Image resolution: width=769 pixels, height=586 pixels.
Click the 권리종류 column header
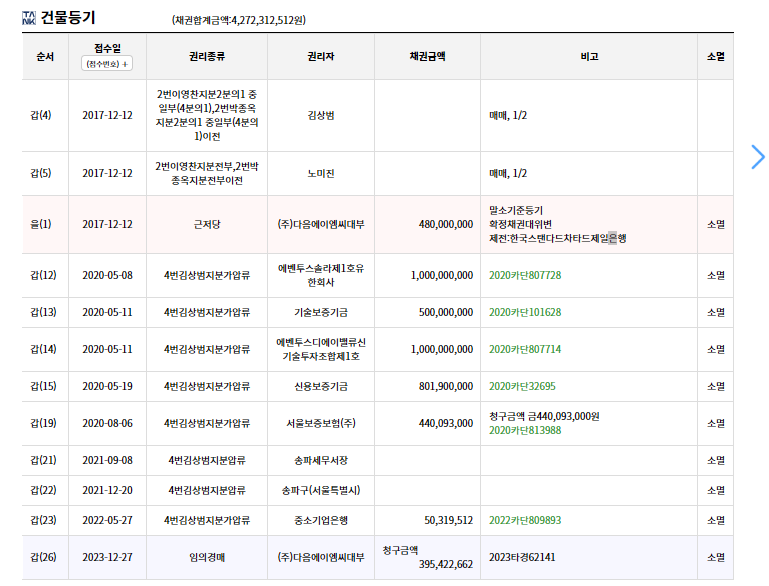(x=207, y=56)
